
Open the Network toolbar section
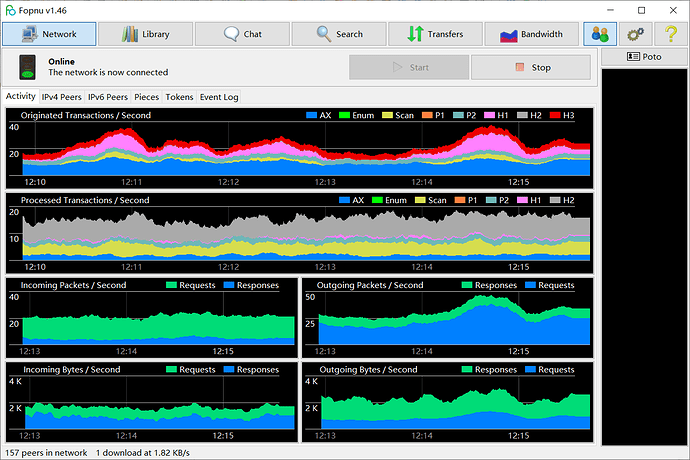pyautogui.click(x=49, y=34)
